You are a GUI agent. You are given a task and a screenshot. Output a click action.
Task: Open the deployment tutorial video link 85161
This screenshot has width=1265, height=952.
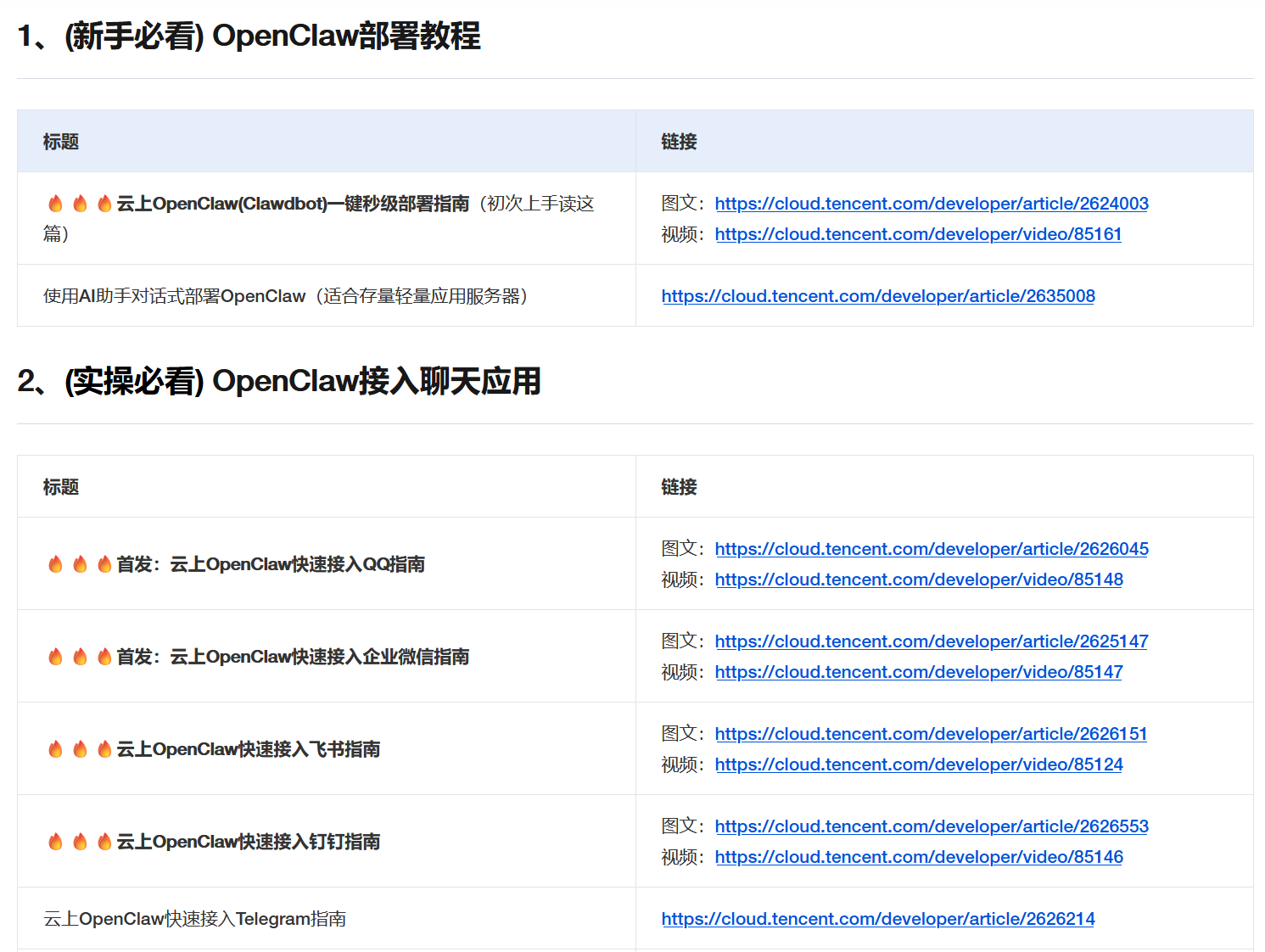(918, 234)
